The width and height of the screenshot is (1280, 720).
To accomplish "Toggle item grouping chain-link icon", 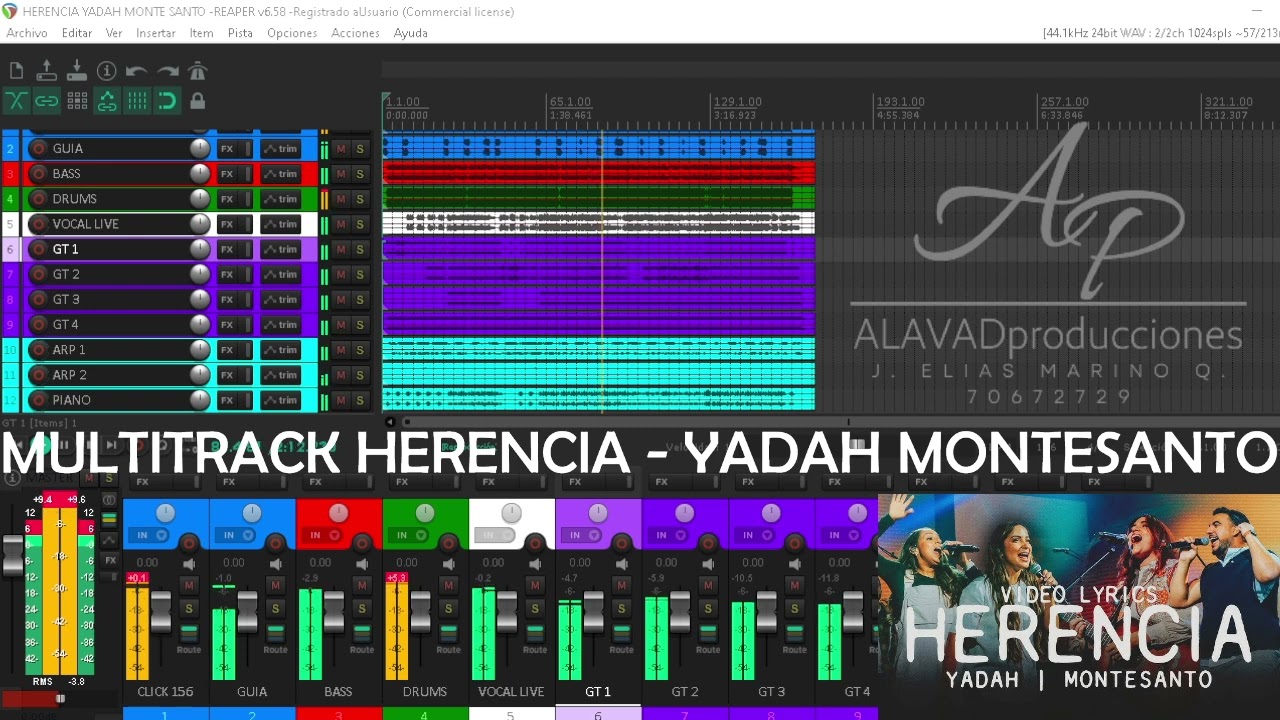I will [x=46, y=101].
